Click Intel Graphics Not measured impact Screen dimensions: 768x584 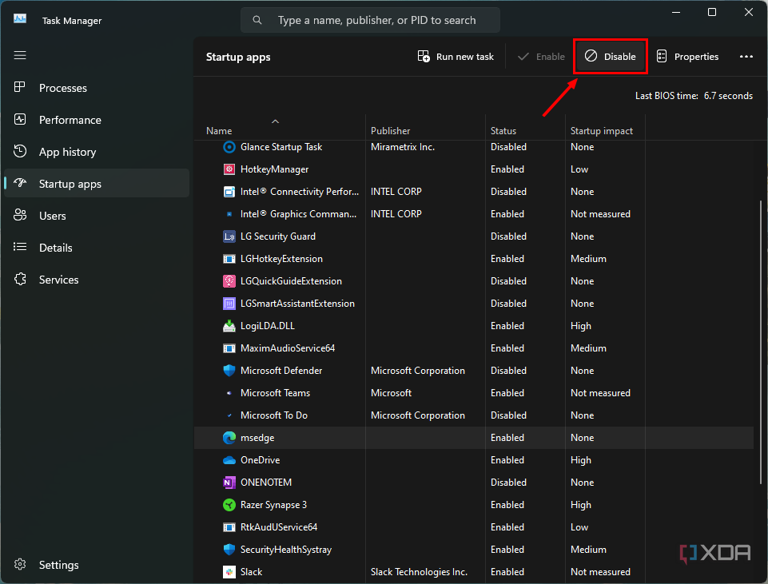[600, 214]
